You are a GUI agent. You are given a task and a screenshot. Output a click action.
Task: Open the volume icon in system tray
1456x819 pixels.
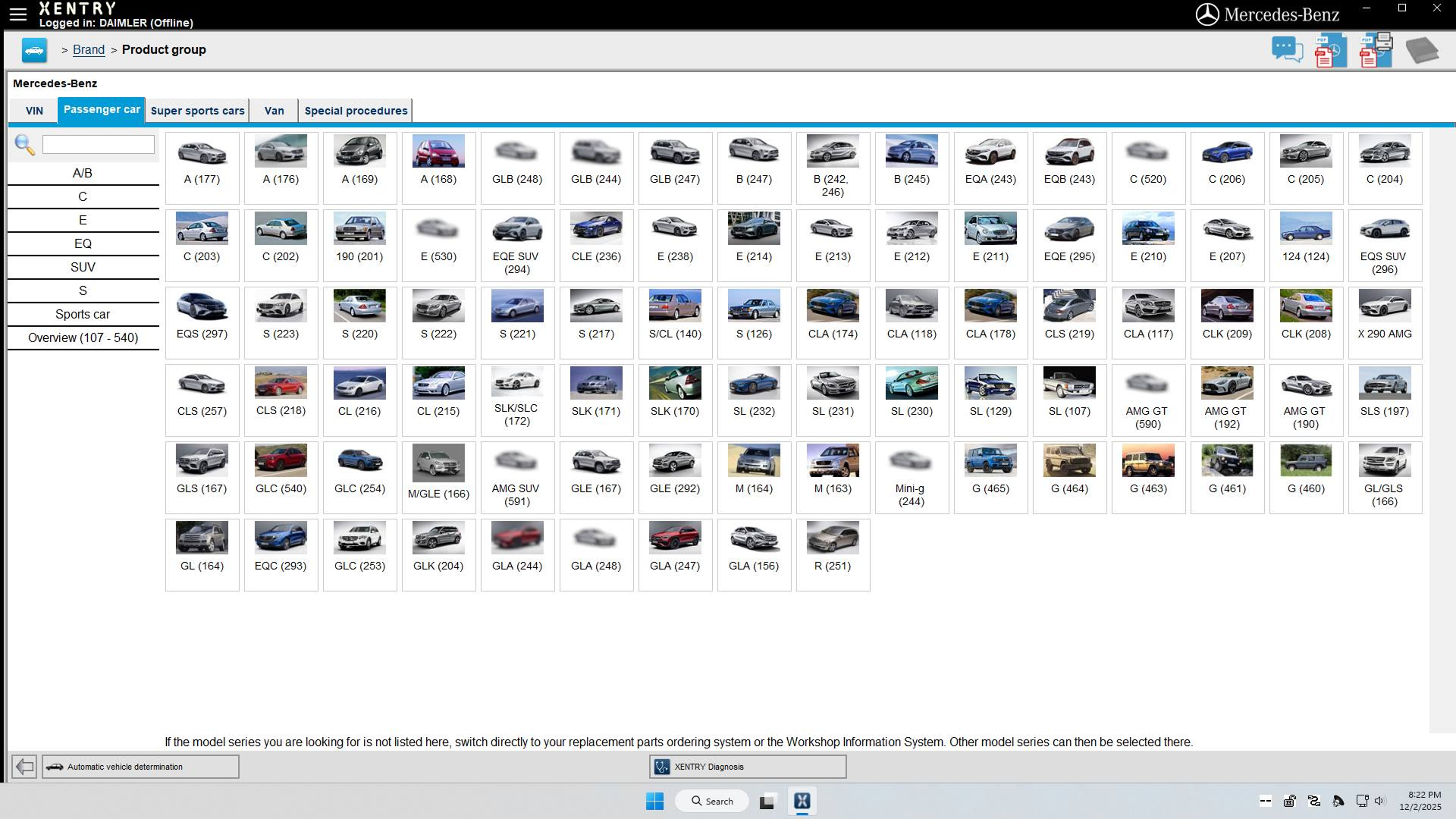pyautogui.click(x=1379, y=800)
